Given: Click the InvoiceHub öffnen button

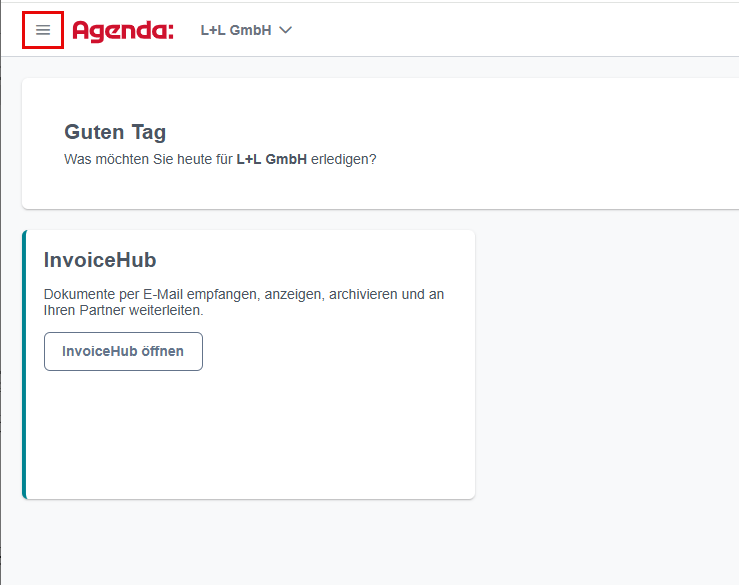Looking at the screenshot, I should click(x=123, y=351).
